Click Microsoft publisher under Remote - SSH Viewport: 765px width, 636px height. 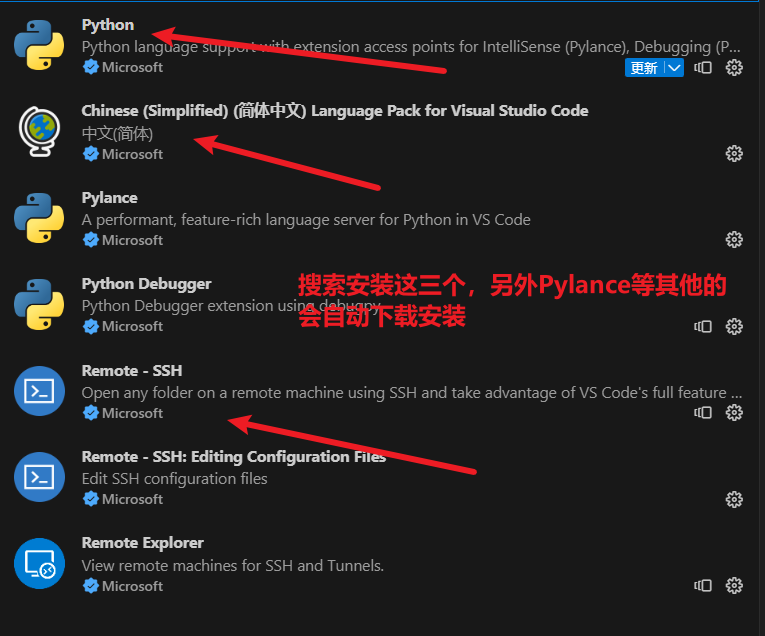[x=132, y=413]
